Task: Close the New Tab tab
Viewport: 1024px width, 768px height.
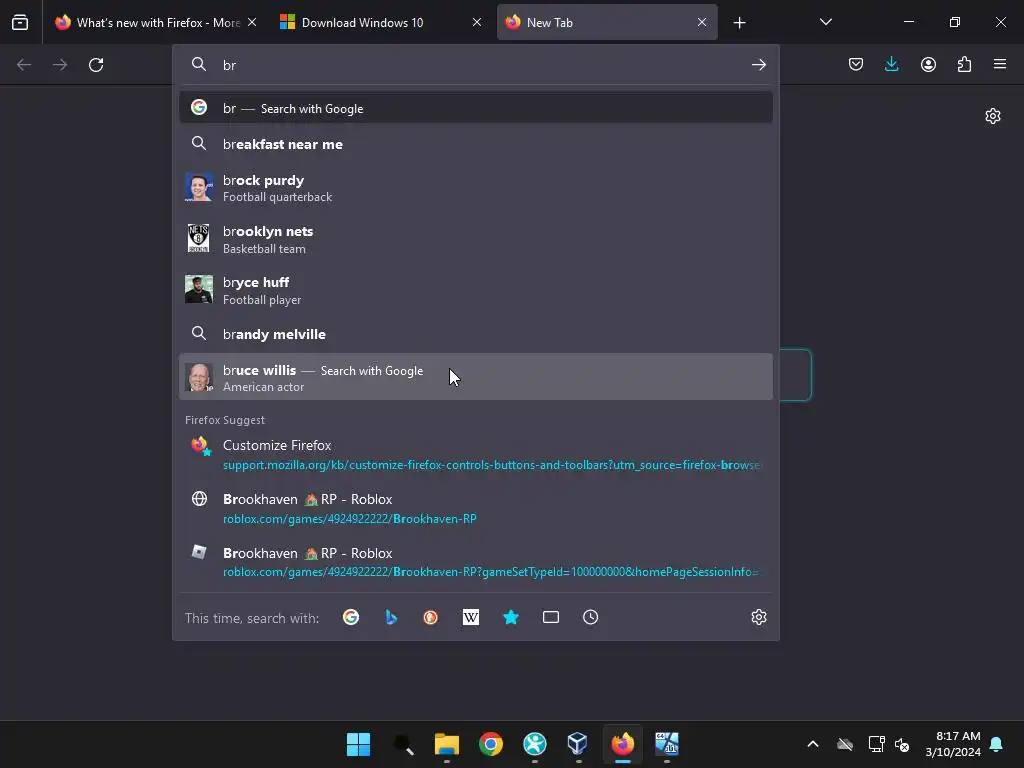Action: tap(701, 23)
